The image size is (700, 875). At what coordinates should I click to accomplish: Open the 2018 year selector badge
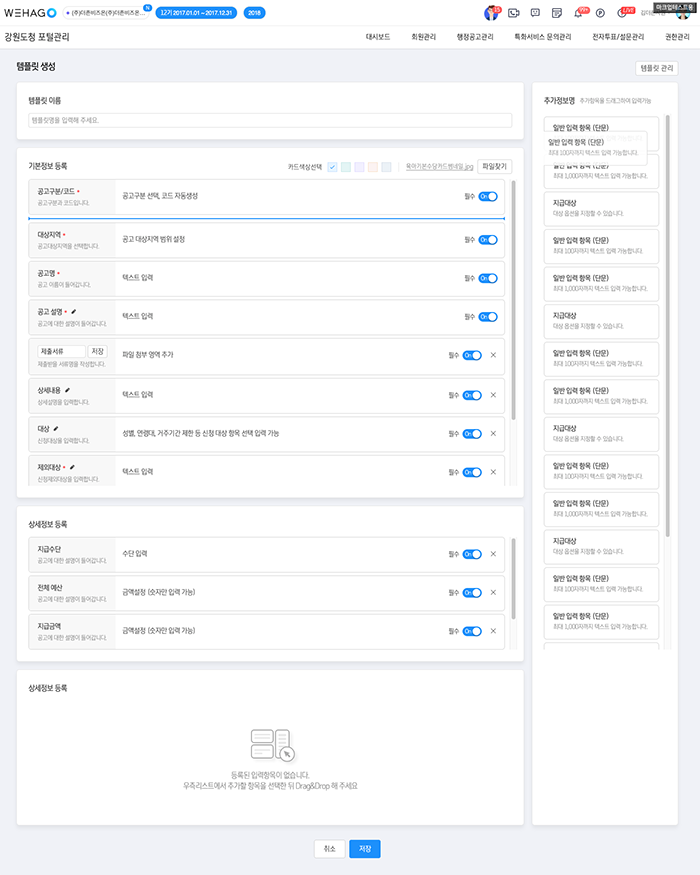click(255, 12)
